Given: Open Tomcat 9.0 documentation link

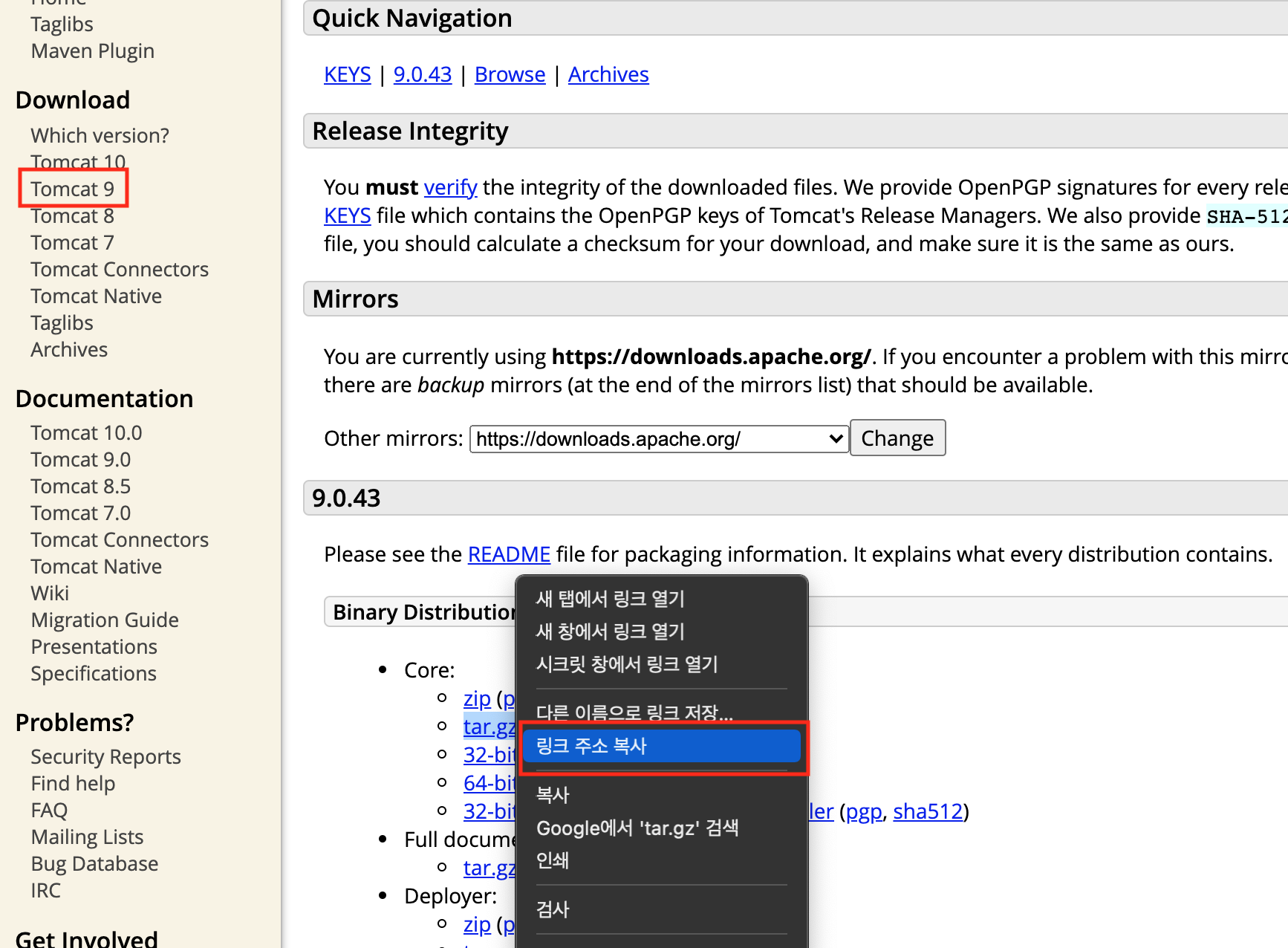Looking at the screenshot, I should click(x=80, y=459).
